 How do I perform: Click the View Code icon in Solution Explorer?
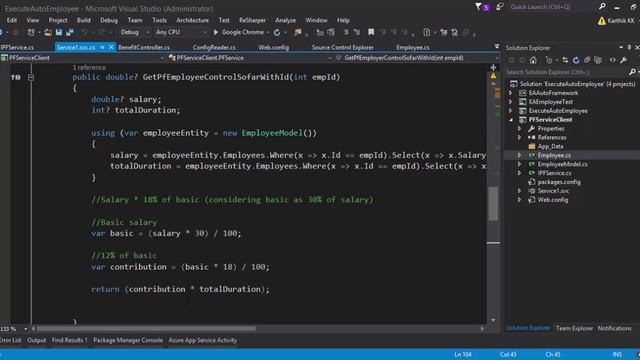tap(613, 60)
